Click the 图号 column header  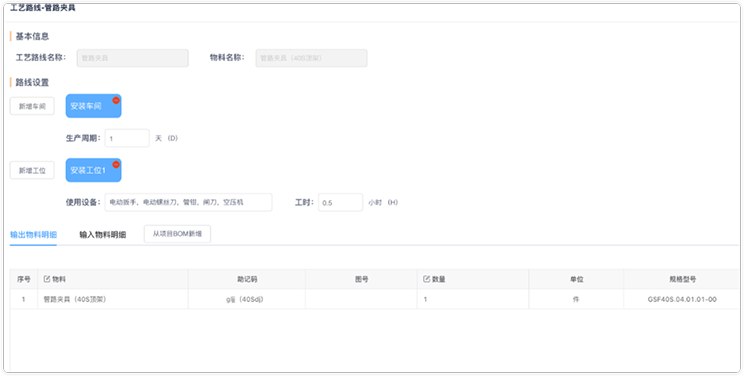tap(362, 279)
